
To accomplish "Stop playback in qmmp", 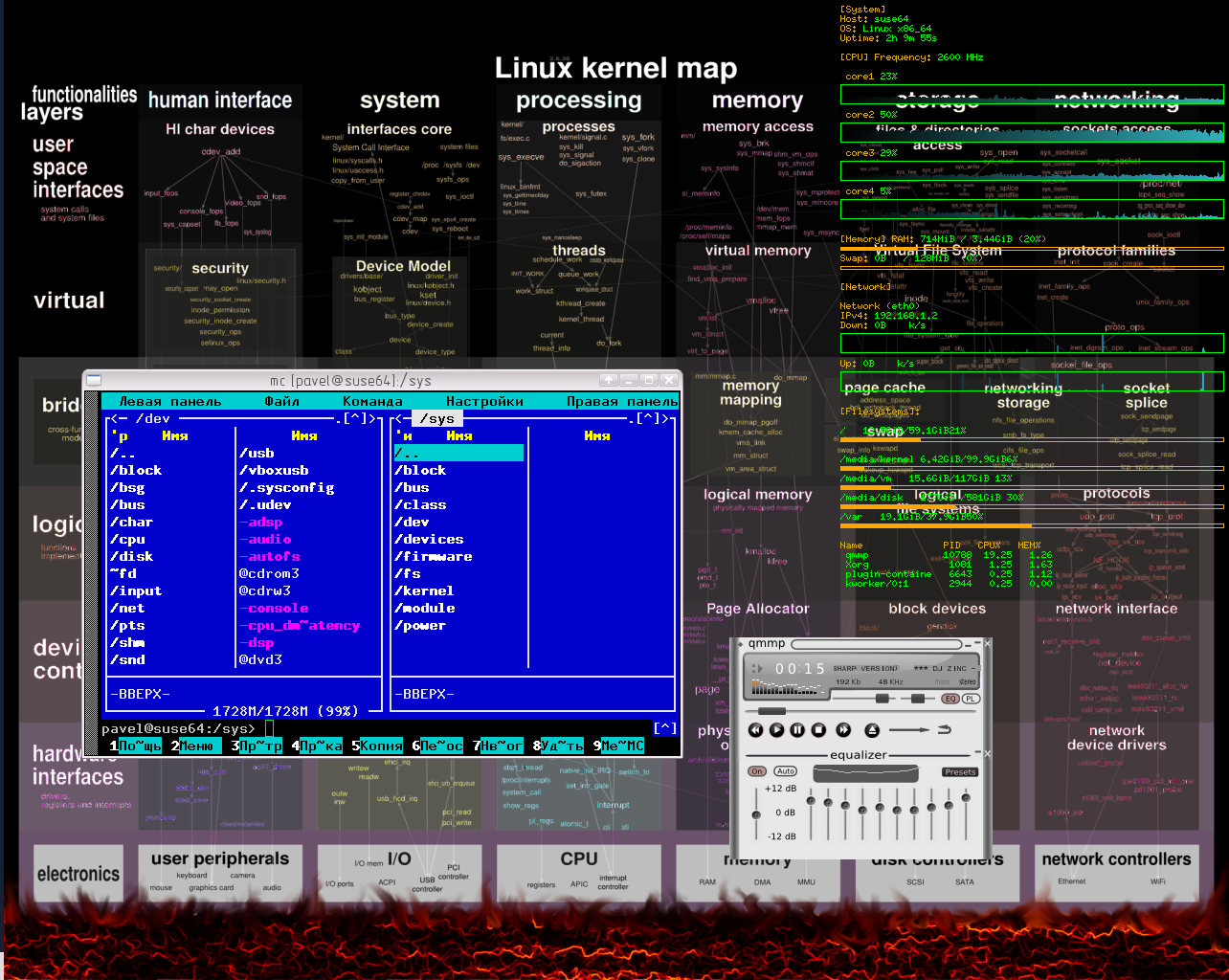I will tap(818, 730).
